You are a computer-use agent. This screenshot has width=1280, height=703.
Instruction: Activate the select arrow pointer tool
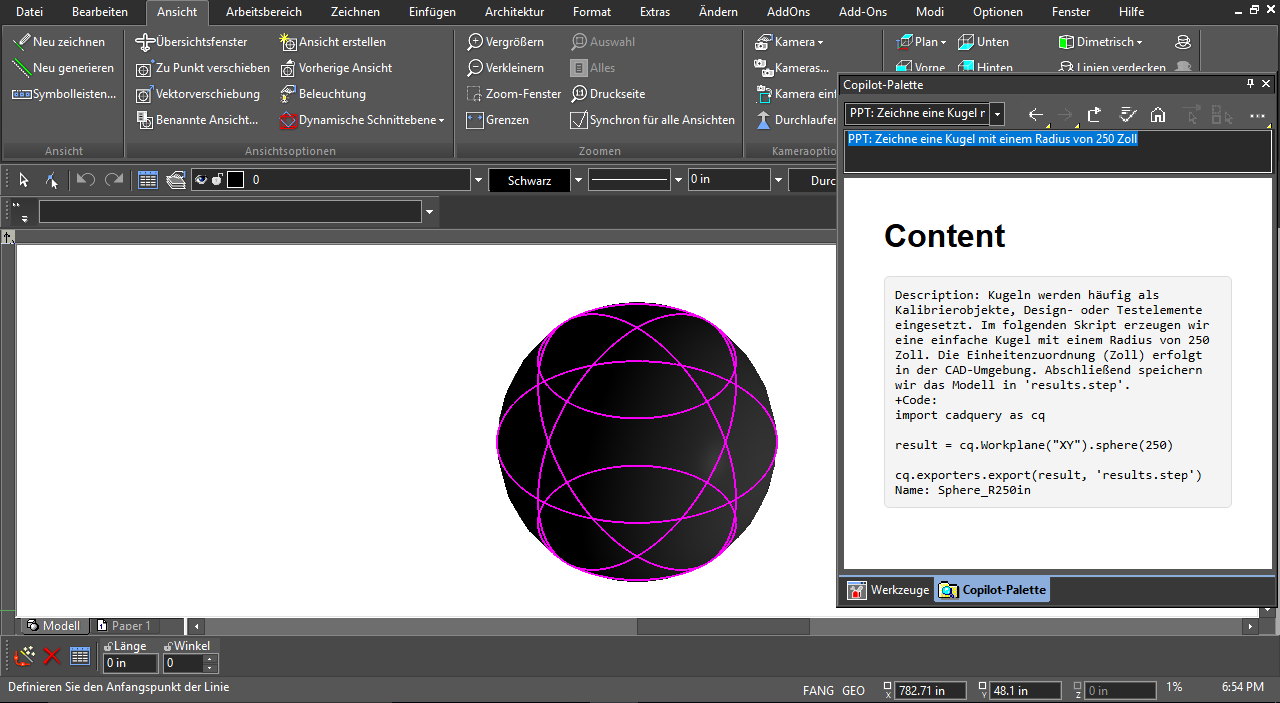(x=24, y=180)
